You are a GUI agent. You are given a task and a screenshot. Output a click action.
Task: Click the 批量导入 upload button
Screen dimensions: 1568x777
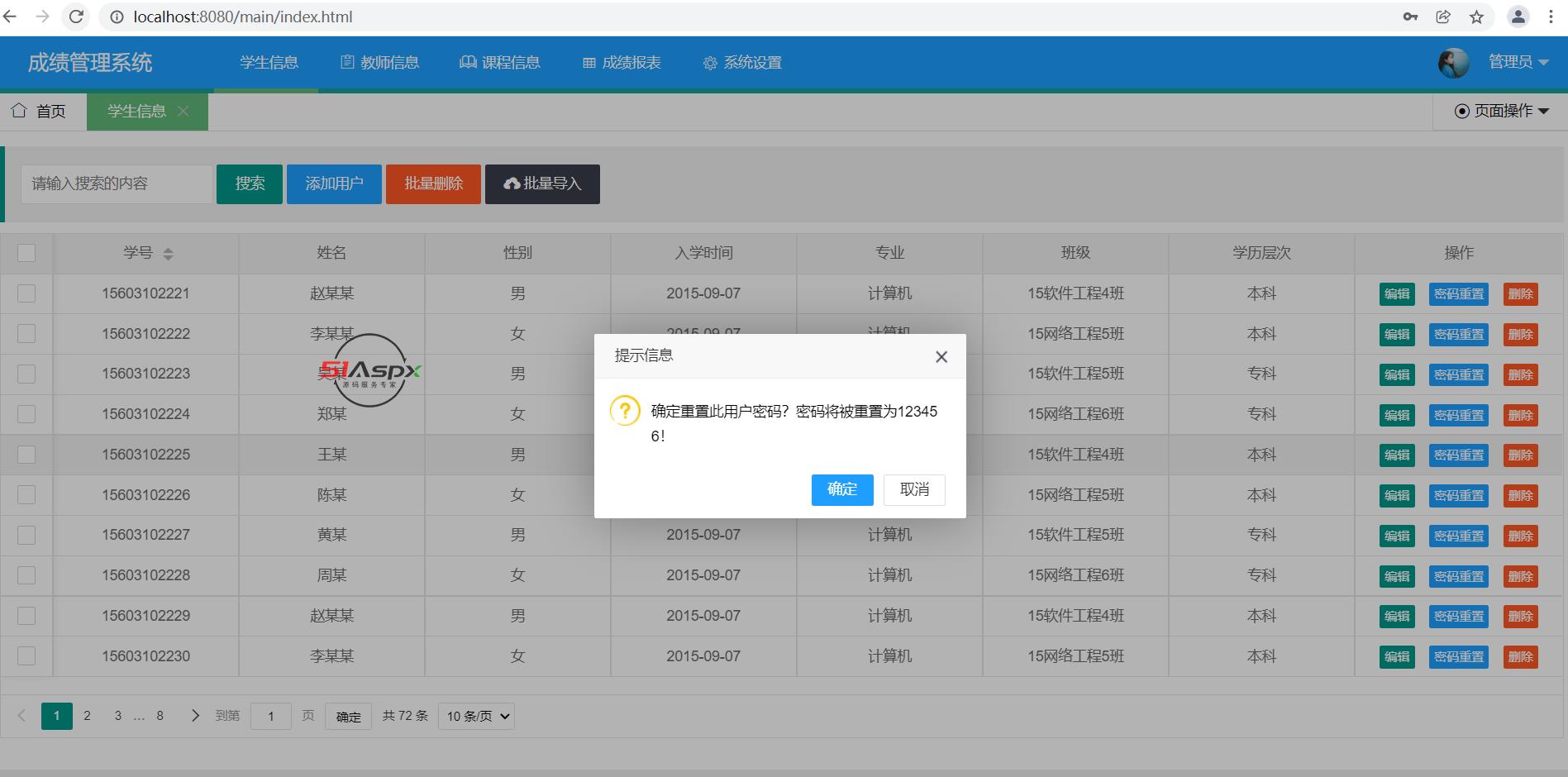pyautogui.click(x=542, y=184)
